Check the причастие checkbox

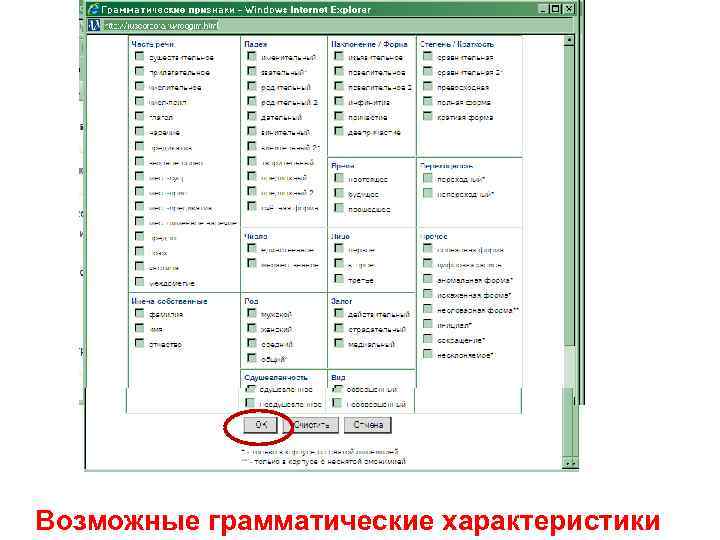(x=339, y=116)
